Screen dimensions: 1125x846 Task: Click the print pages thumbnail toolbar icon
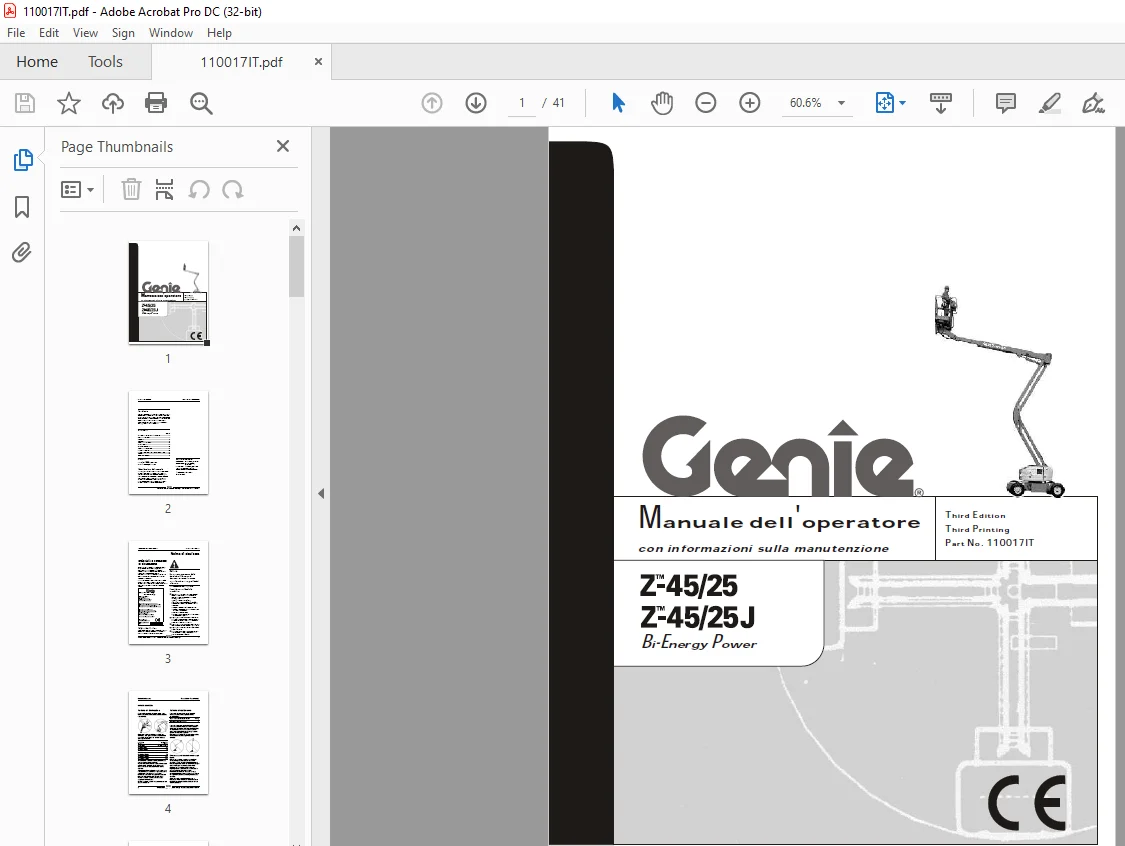(164, 189)
